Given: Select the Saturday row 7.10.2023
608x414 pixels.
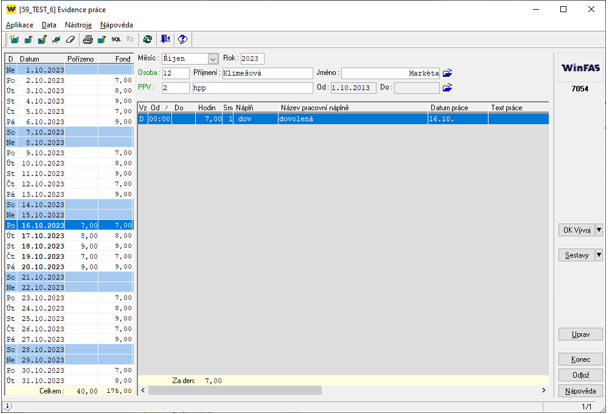Looking at the screenshot, I should [69, 132].
